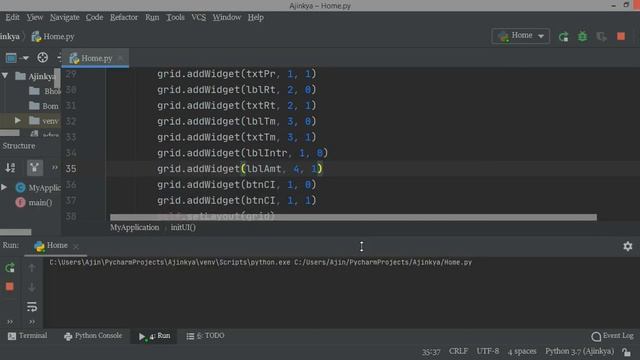Click the python.exe command output line

click(260, 262)
